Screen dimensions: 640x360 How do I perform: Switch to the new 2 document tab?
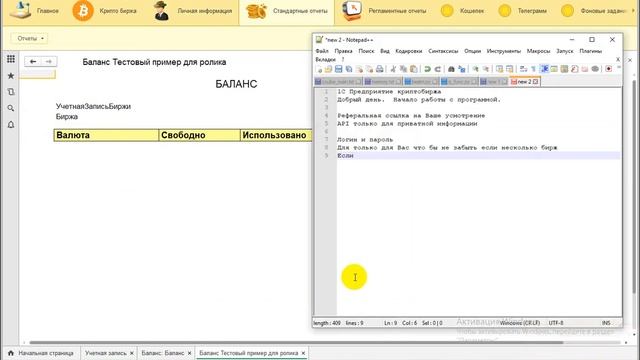coord(524,82)
